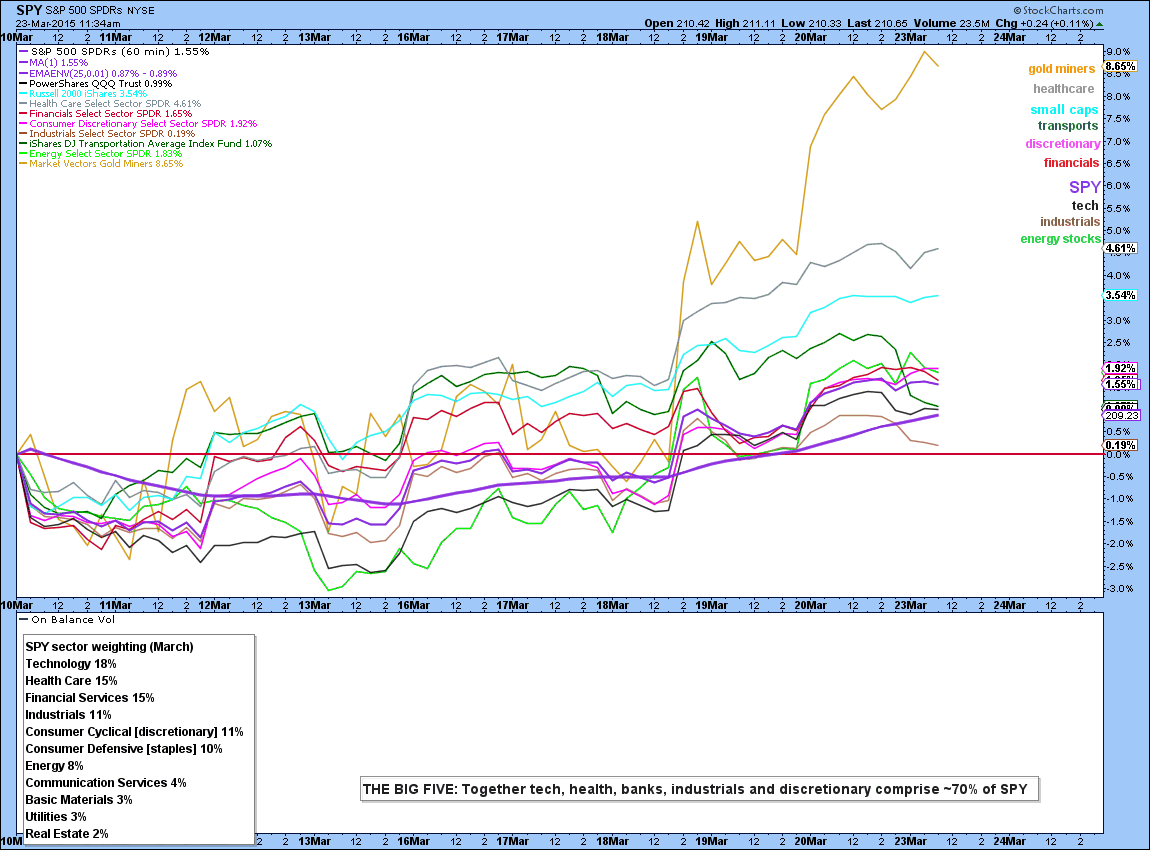Viewport: 1150px width, 850px height.
Task: Click the 8.65% value tag on the right axis
Action: tap(1121, 66)
